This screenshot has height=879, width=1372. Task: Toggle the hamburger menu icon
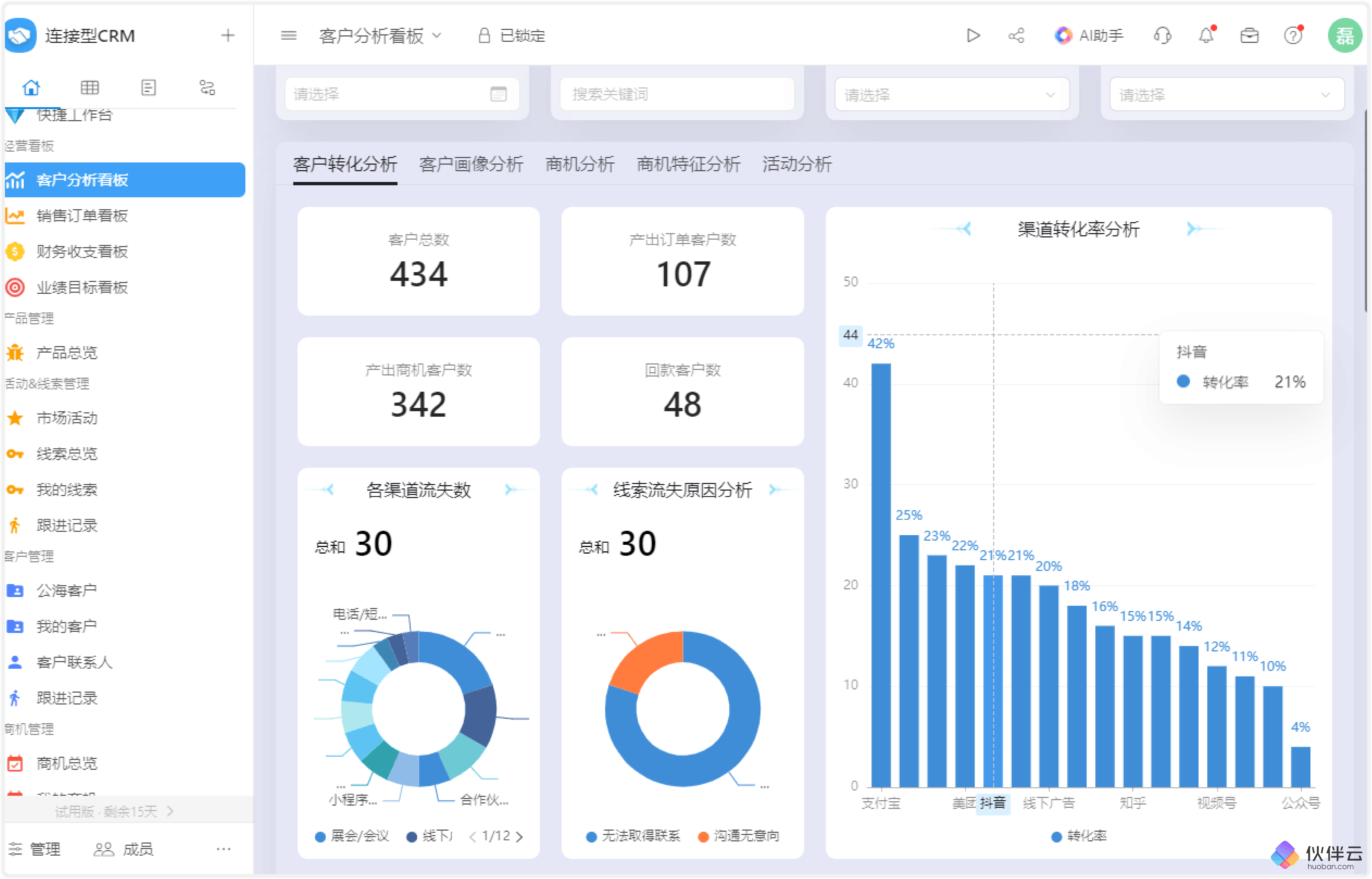289,35
